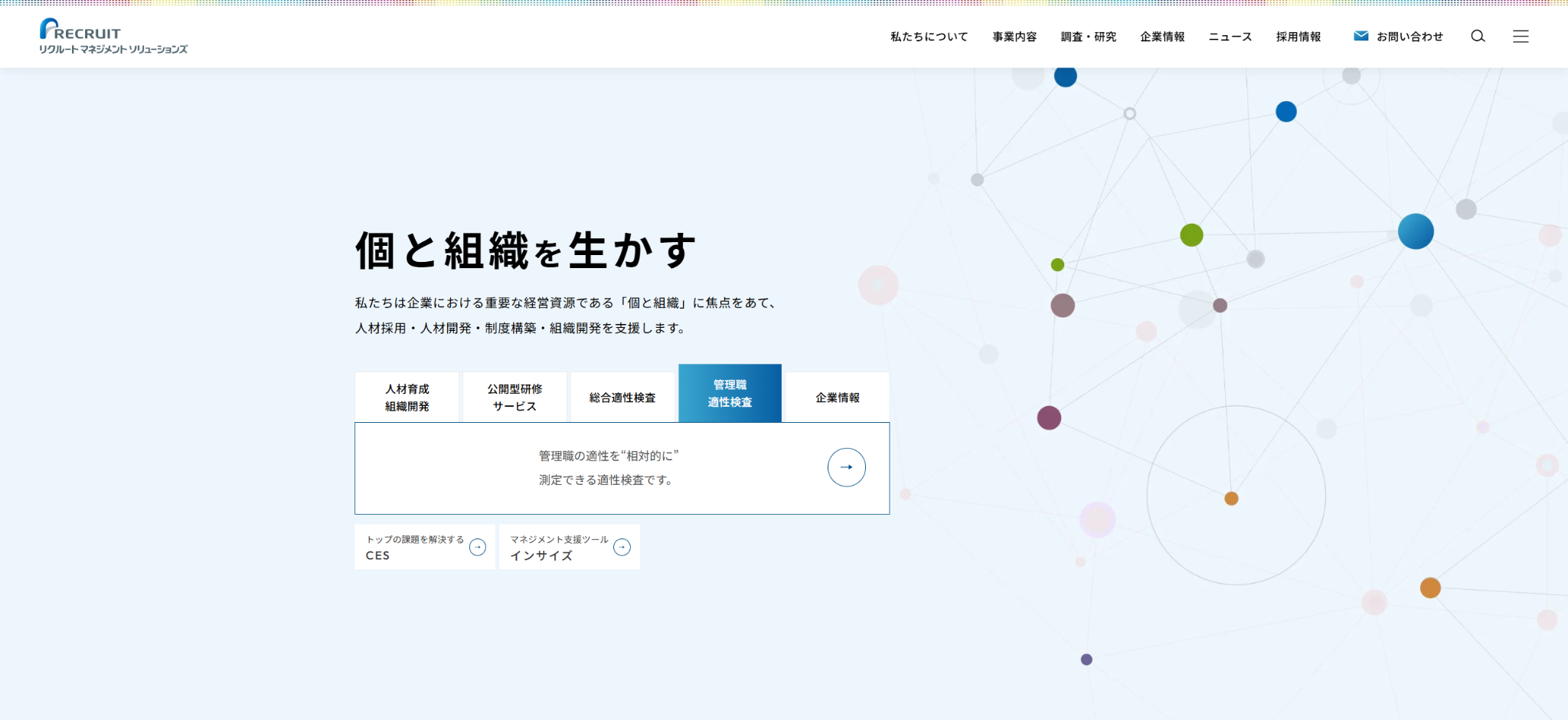Viewport: 1568px width, 720px height.
Task: Select the 管理職適性検査 tab
Action: tap(730, 393)
